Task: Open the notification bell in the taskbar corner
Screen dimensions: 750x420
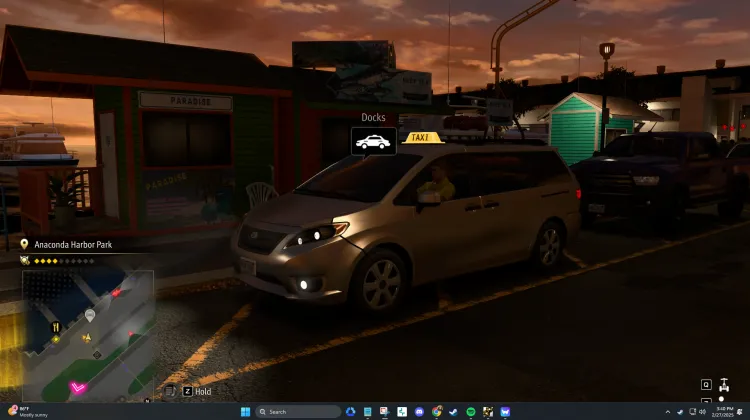Action: point(740,412)
